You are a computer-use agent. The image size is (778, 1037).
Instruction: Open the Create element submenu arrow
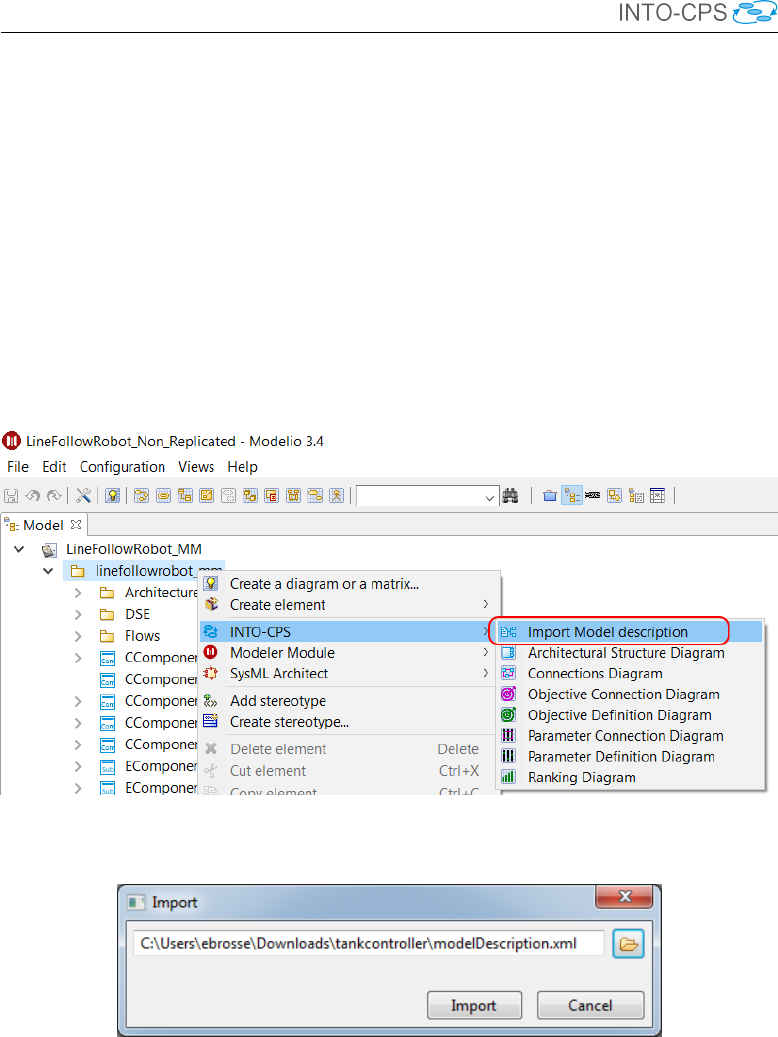[486, 604]
